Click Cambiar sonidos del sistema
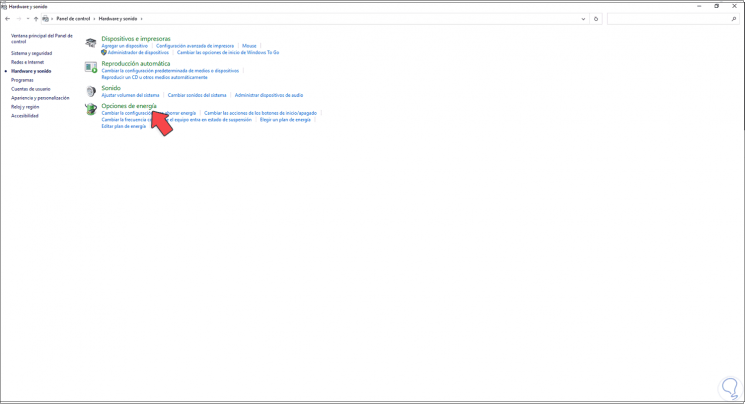This screenshot has height=404, width=745. pyautogui.click(x=197, y=95)
